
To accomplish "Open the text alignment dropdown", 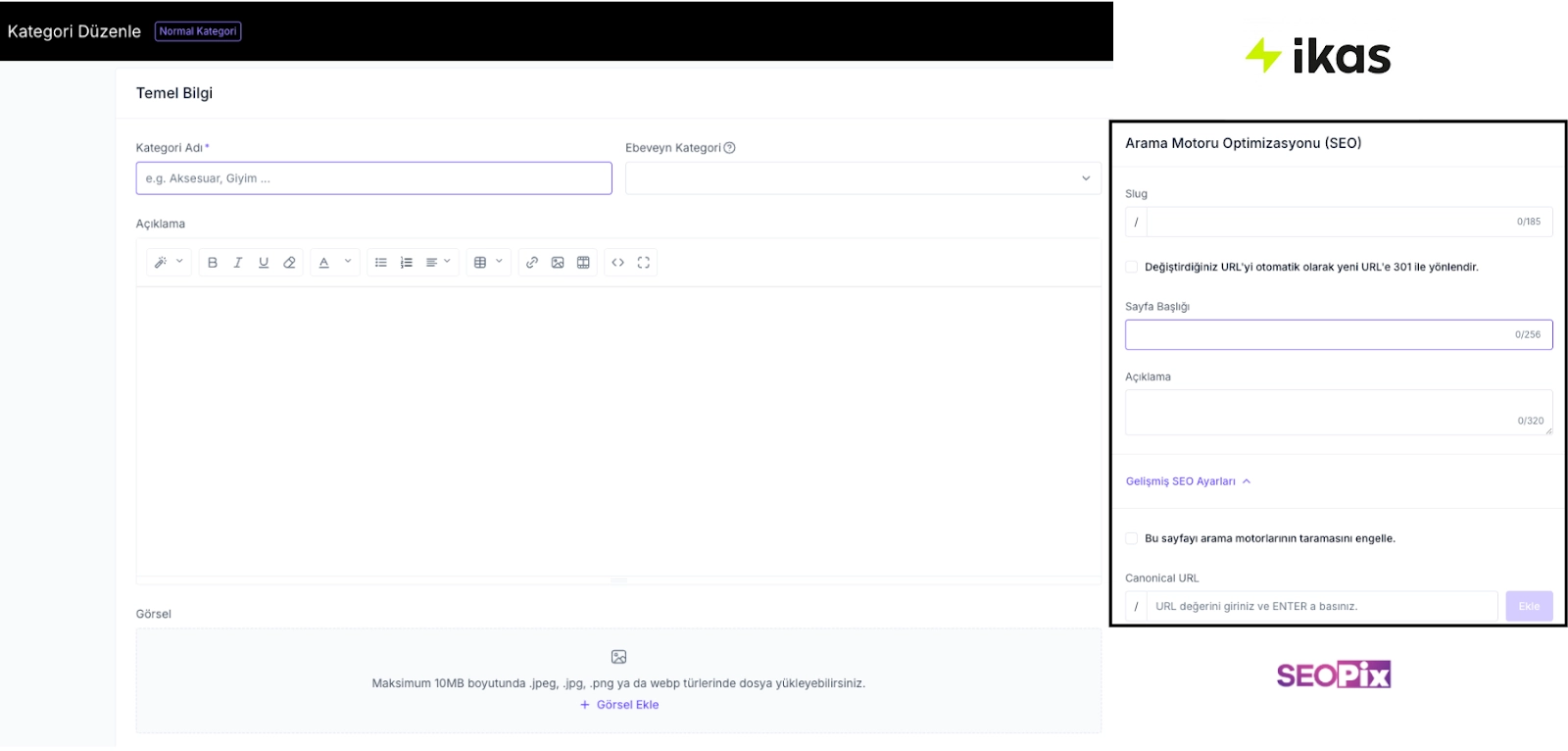I will (438, 263).
